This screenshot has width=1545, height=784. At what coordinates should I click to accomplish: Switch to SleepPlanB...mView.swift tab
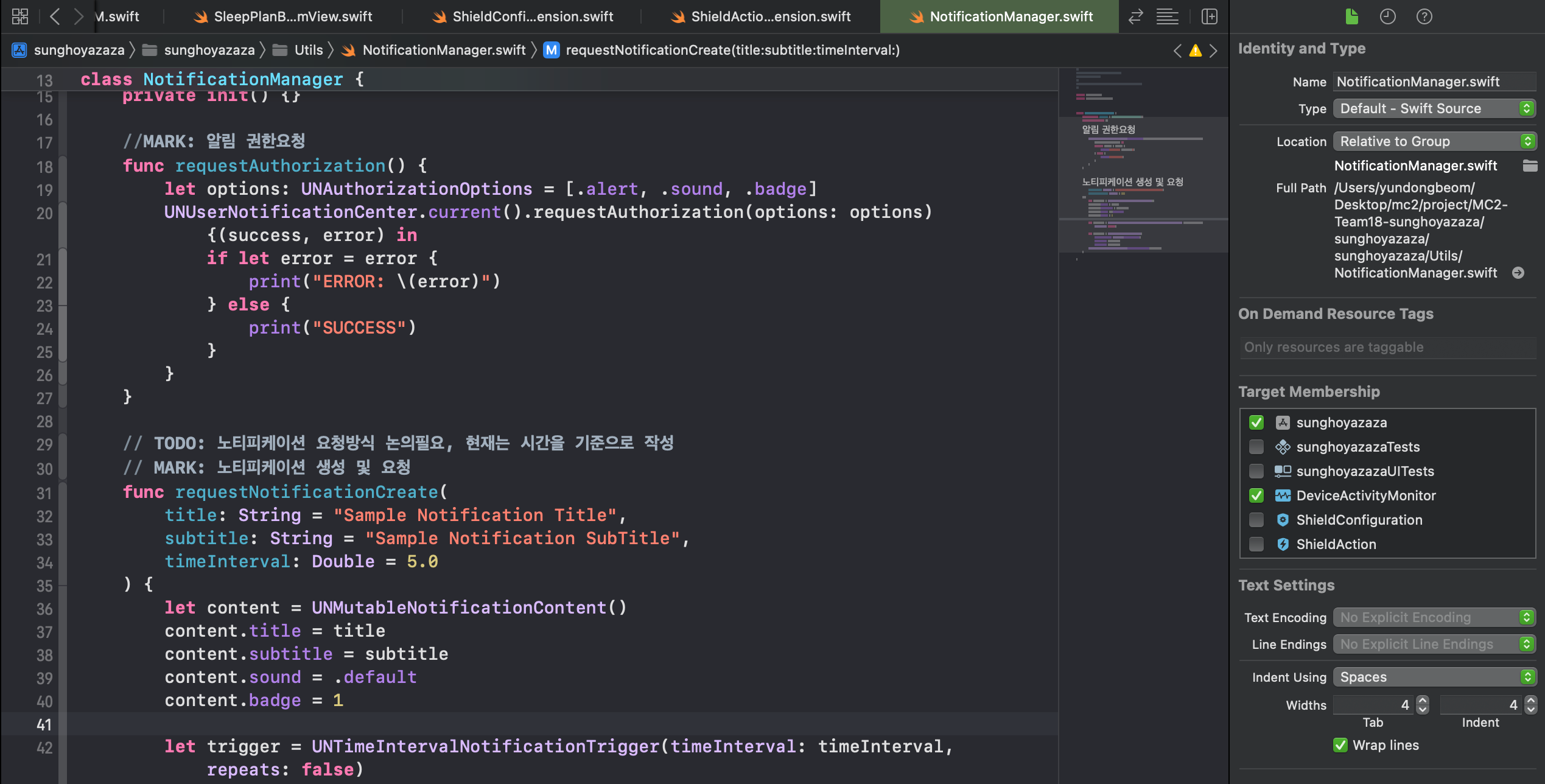292,16
